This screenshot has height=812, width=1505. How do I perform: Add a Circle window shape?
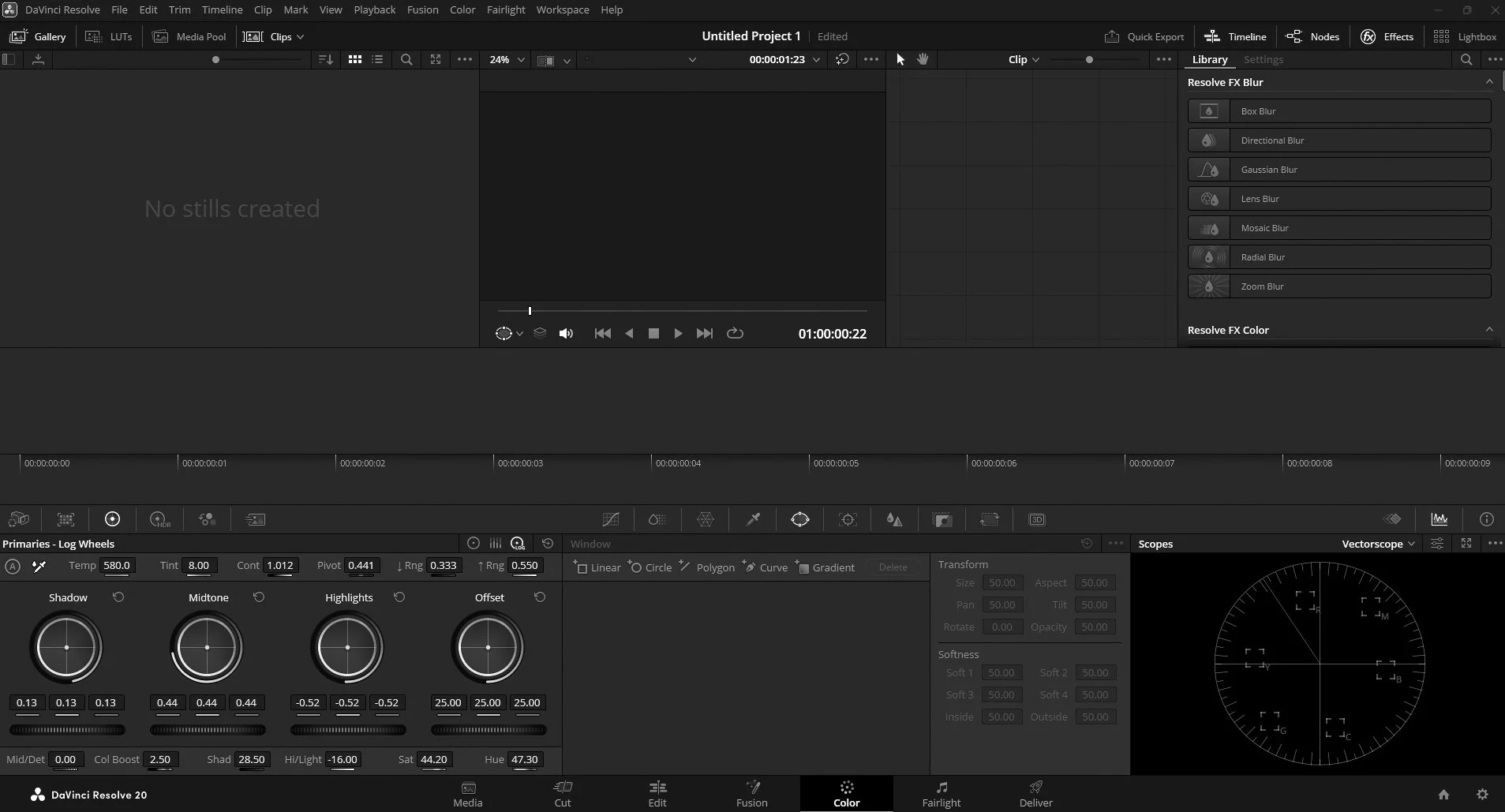point(651,567)
